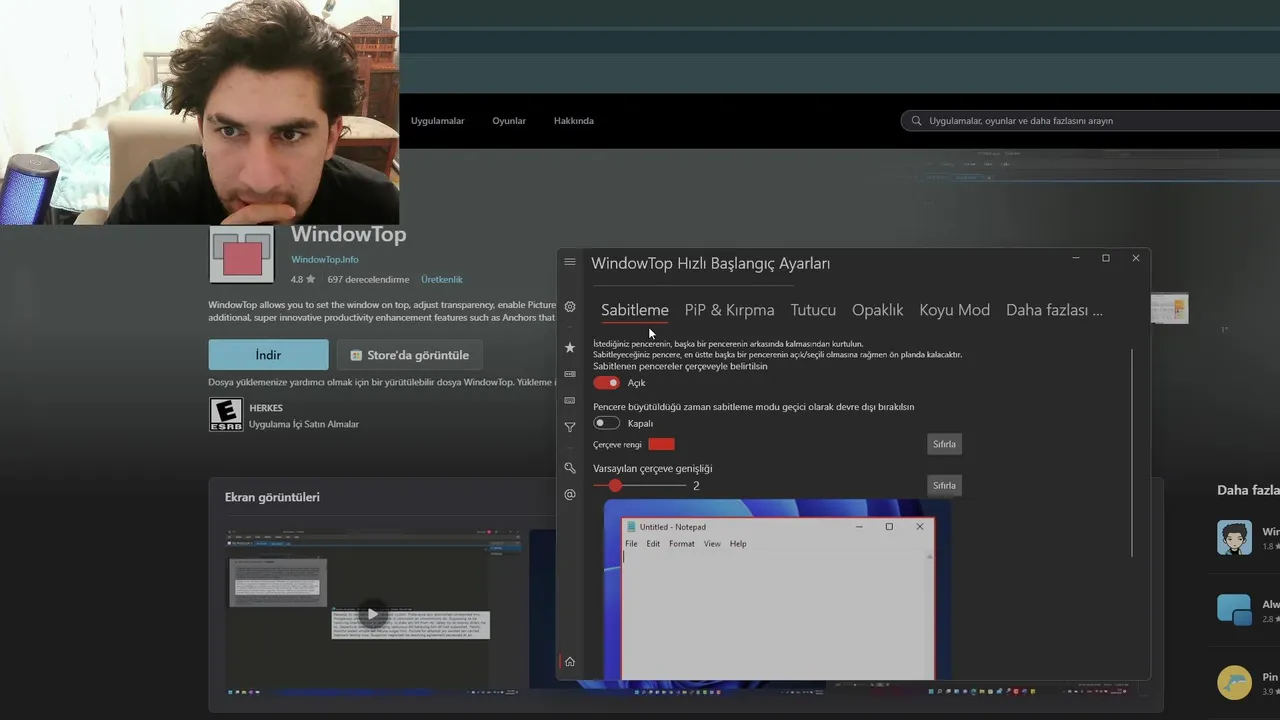1280x720 pixels.
Task: Click the Notepad preview image in settings
Action: pos(777,590)
